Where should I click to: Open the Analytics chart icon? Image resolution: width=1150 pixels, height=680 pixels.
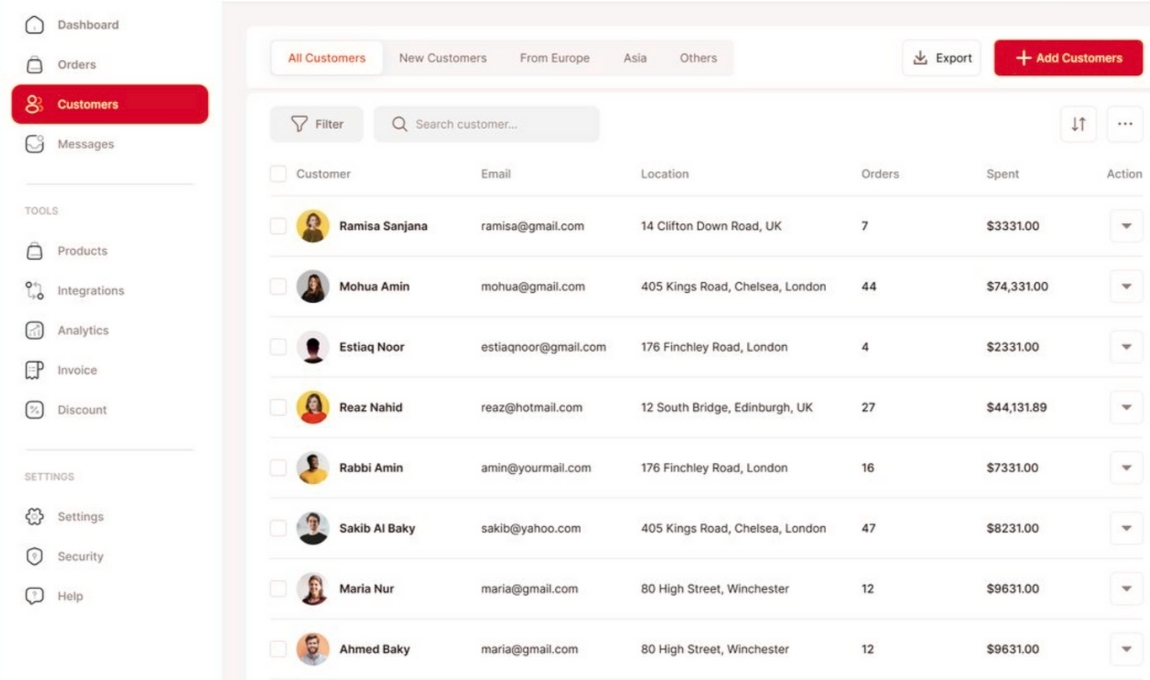click(x=34, y=330)
